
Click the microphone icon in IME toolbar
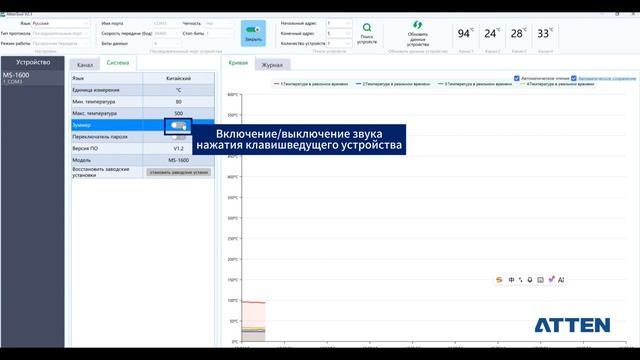point(530,280)
